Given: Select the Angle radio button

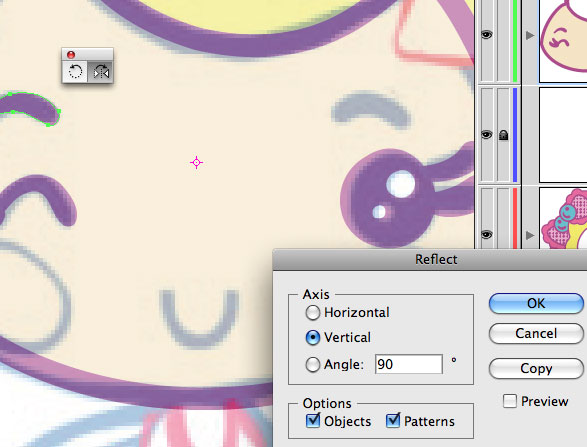Looking at the screenshot, I should coord(313,364).
